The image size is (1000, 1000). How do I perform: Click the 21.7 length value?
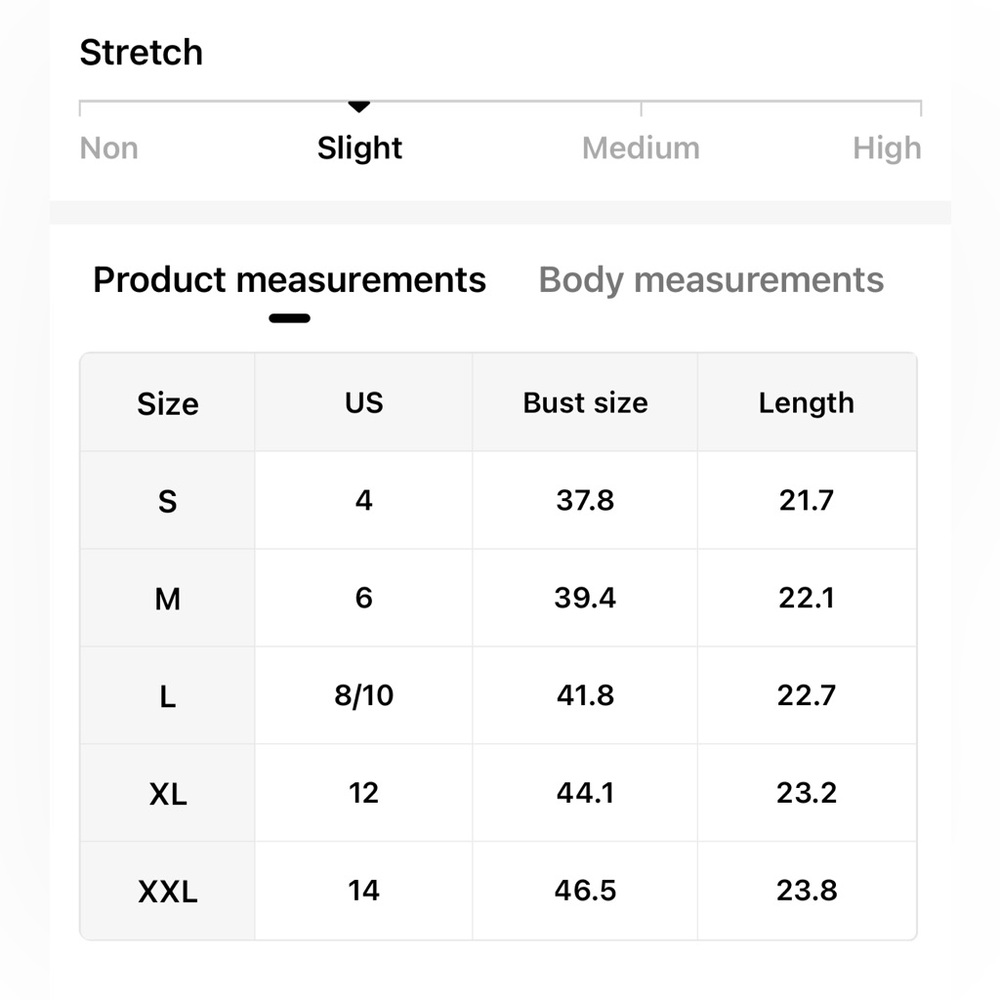click(x=807, y=501)
